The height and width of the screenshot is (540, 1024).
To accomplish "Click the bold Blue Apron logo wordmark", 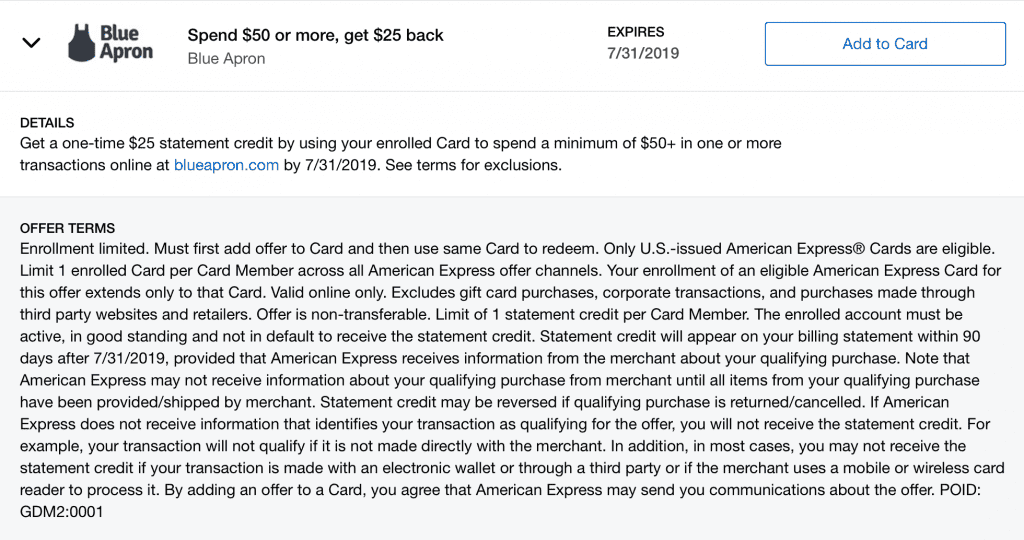I will coord(126,42).
